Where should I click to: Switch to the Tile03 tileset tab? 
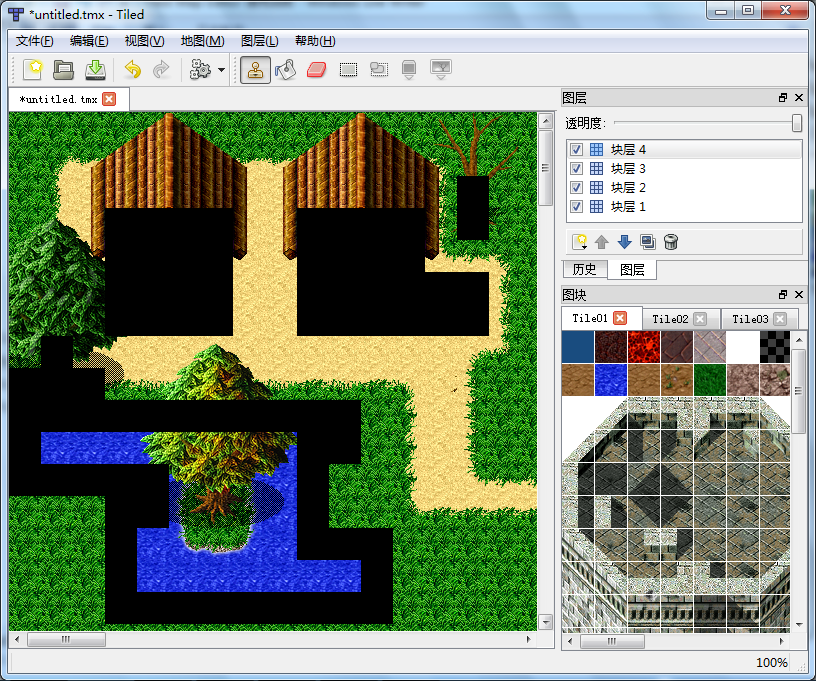750,319
